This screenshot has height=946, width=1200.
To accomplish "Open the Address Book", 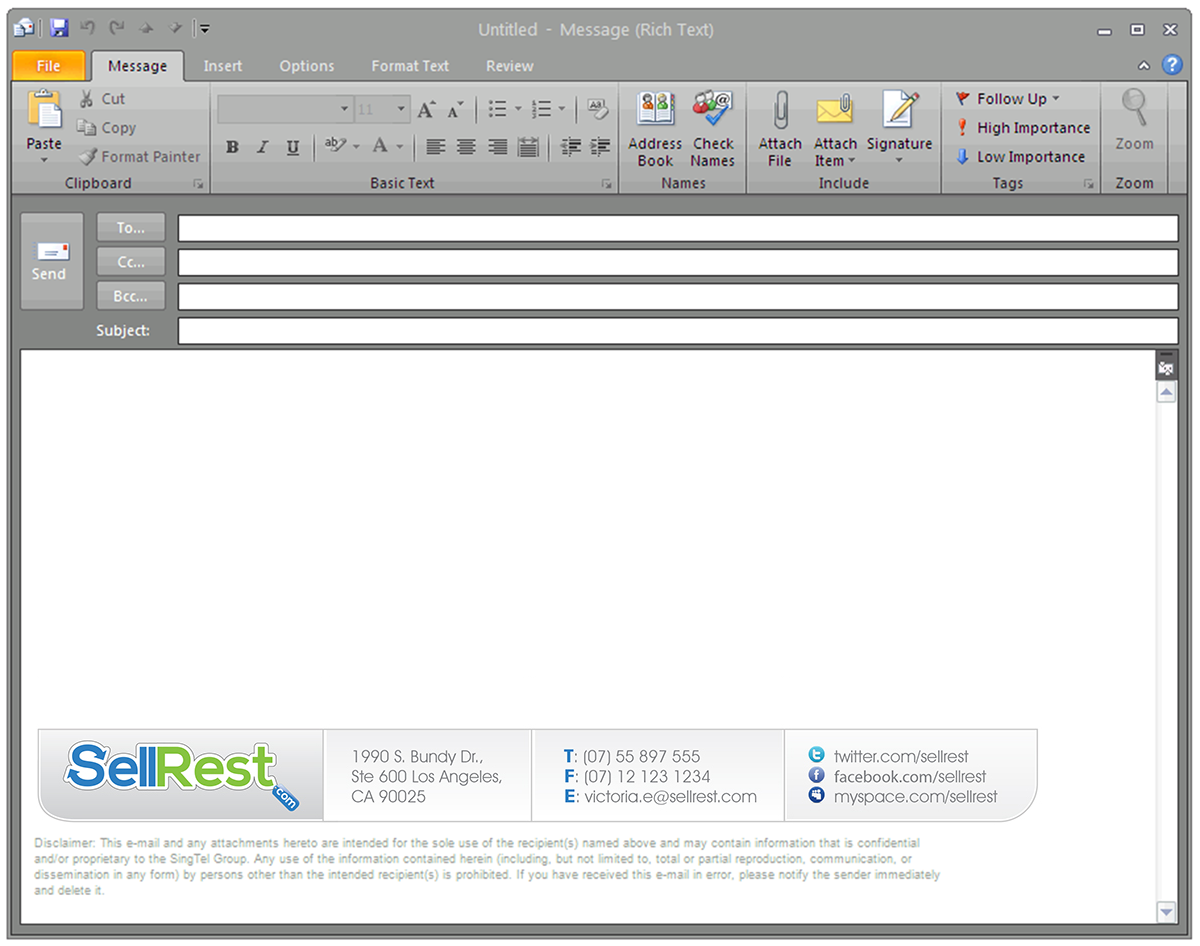I will click(655, 110).
